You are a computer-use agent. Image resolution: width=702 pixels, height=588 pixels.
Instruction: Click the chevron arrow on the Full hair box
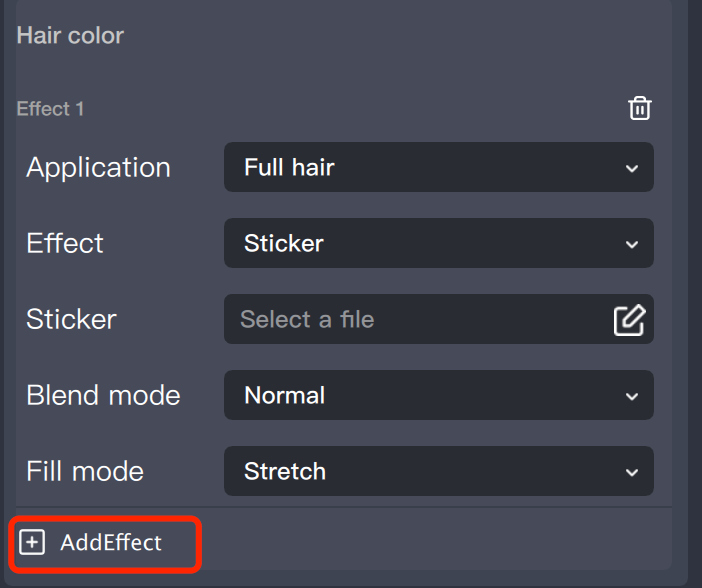631,168
